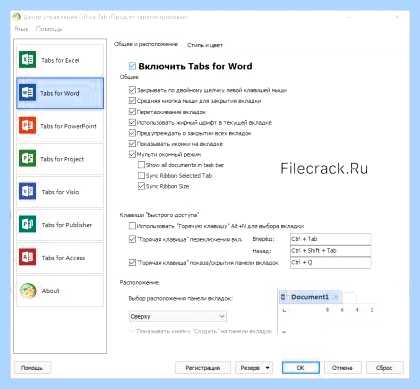Select the Tabs for Project icon
Screen dimensions: 420x389
click(27, 158)
